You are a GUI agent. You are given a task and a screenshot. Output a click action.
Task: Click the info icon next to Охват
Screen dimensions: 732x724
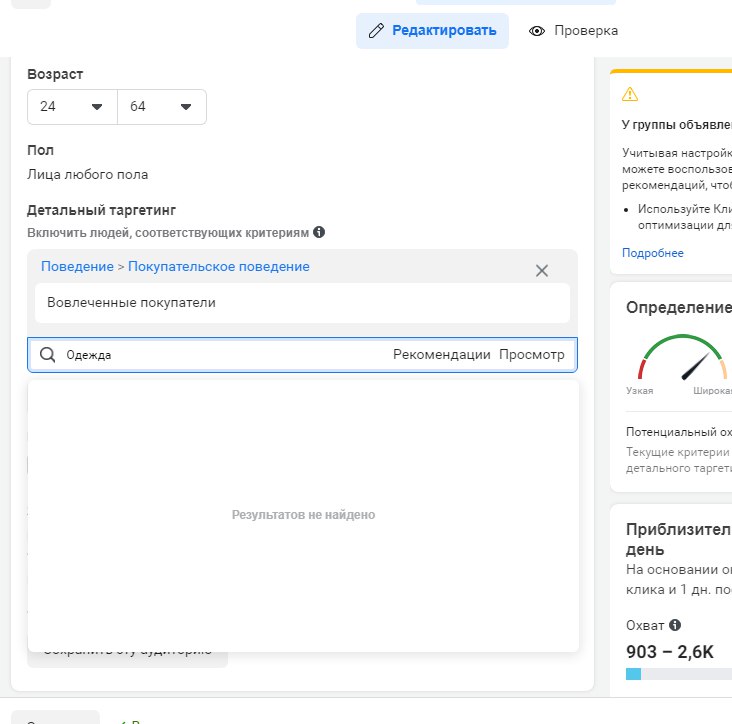click(675, 625)
